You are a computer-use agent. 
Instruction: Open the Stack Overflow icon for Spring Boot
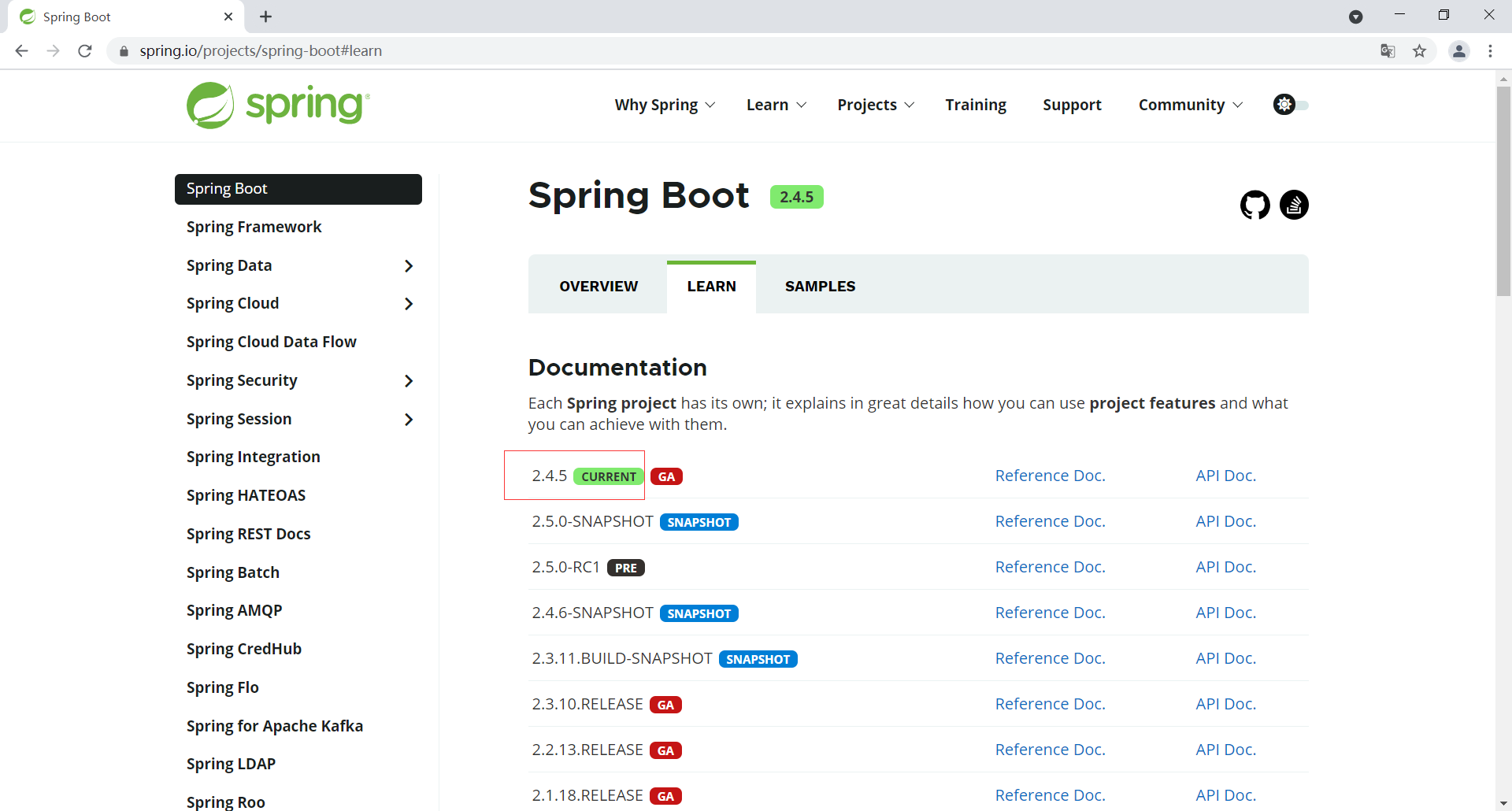point(1294,205)
